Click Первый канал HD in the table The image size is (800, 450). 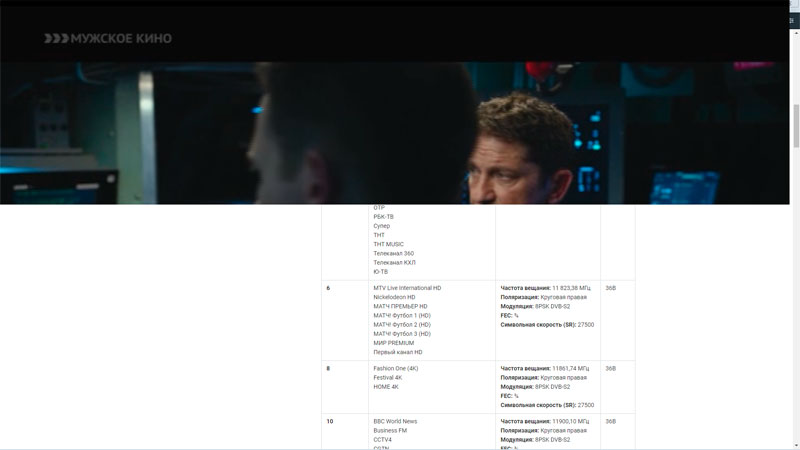398,352
